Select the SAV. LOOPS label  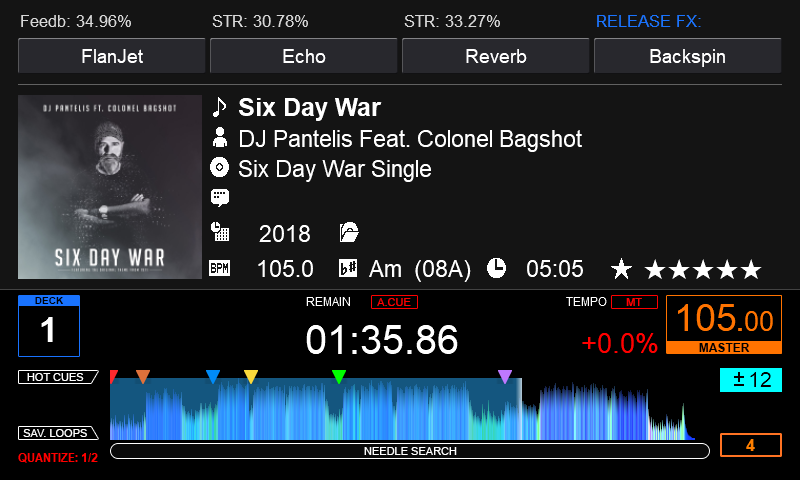click(x=57, y=433)
